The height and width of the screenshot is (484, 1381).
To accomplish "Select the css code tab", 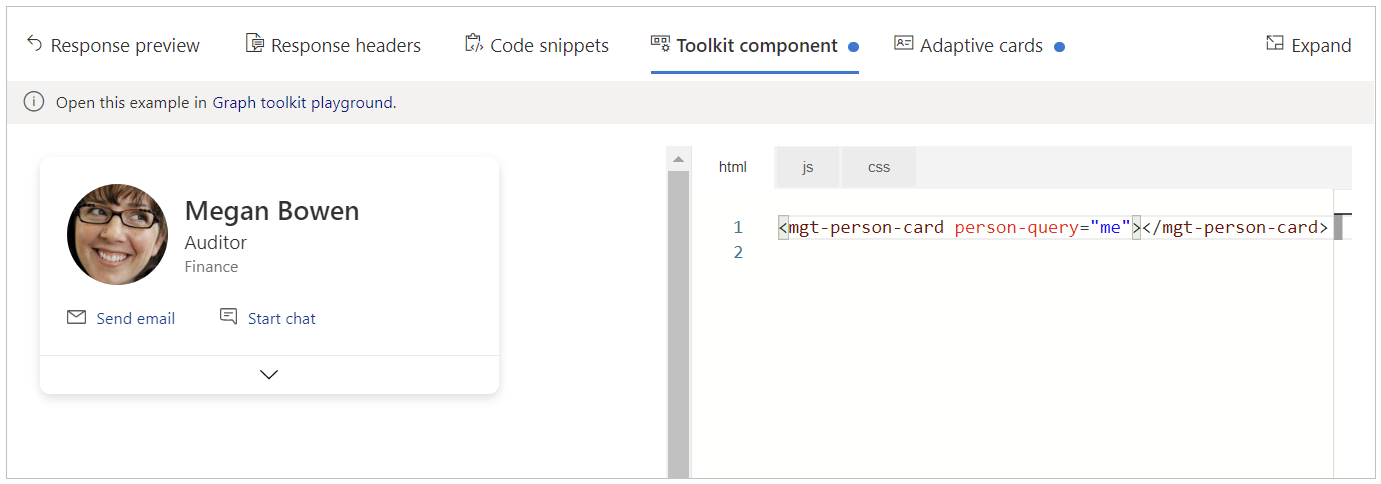I will (x=878, y=167).
